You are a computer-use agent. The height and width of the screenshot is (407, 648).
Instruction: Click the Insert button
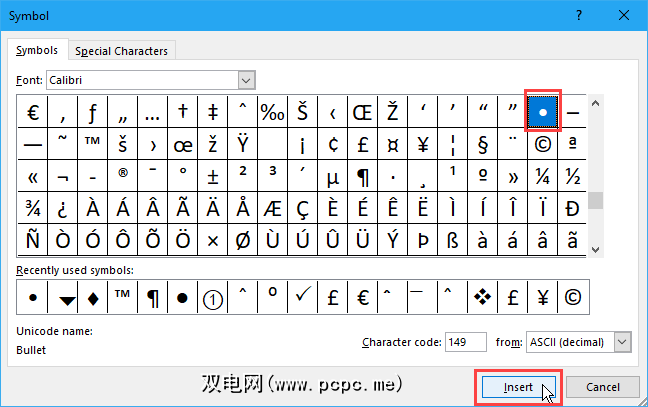click(518, 387)
